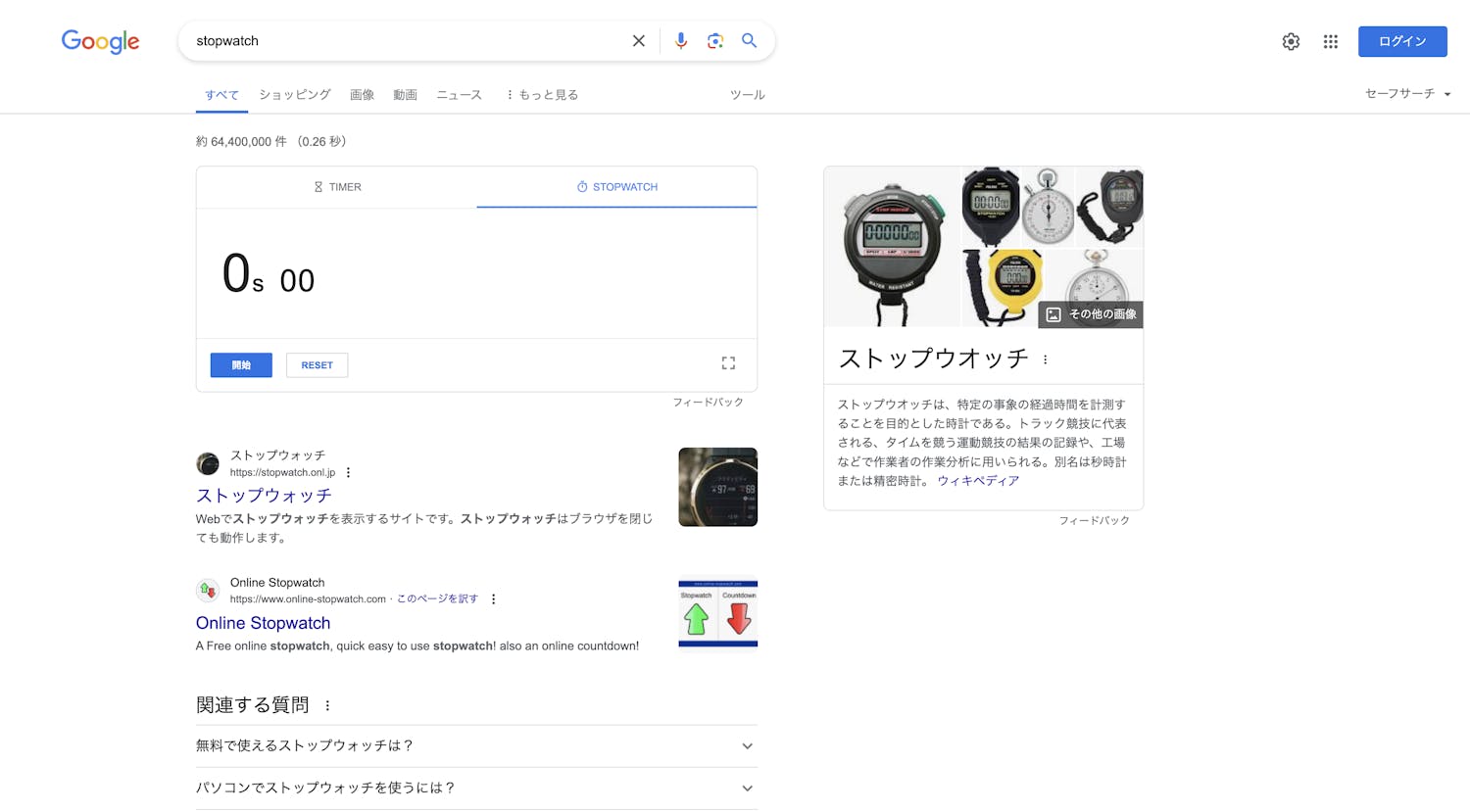Start voice search with microphone icon
1470x812 pixels.
[x=681, y=41]
